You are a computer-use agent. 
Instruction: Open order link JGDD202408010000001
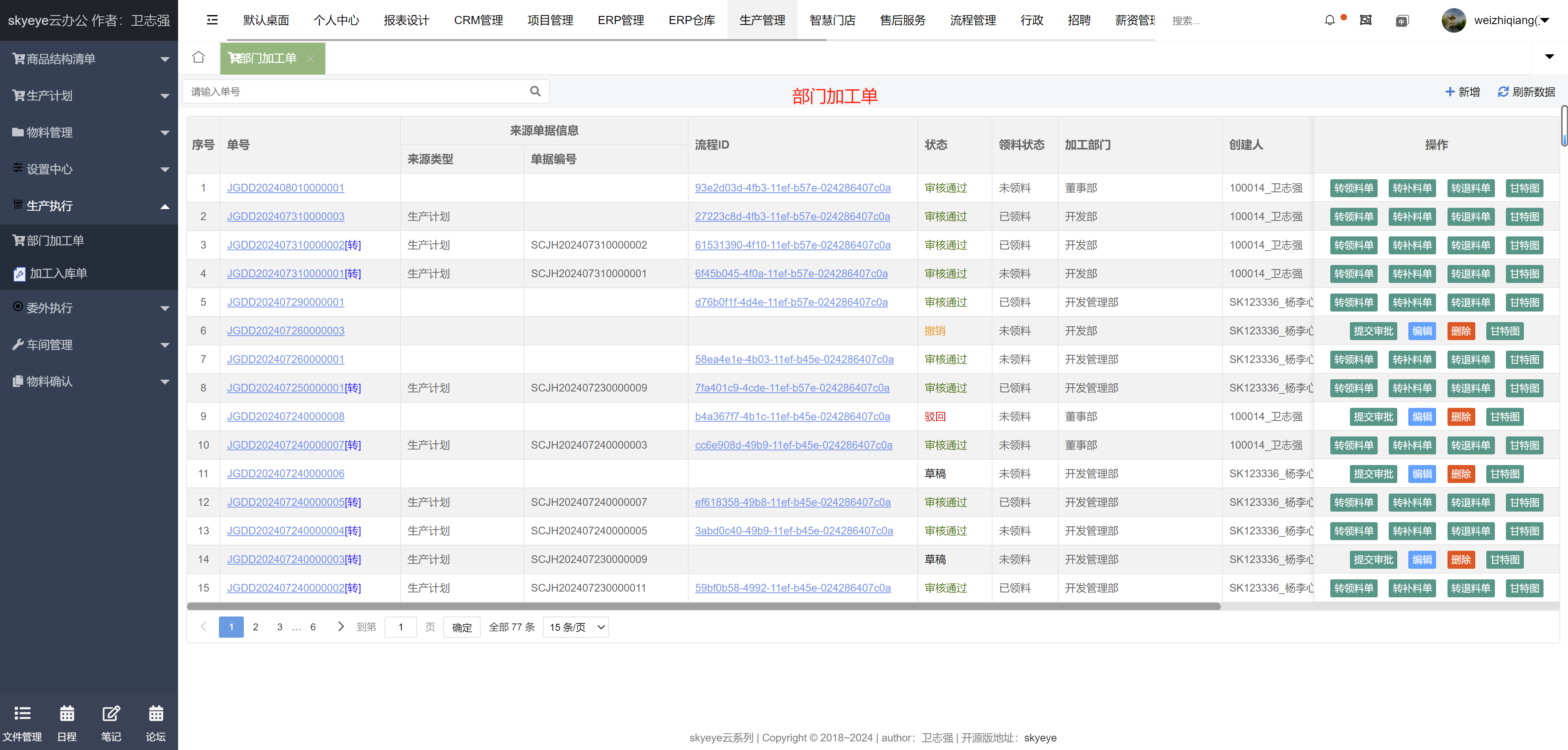[x=285, y=187]
